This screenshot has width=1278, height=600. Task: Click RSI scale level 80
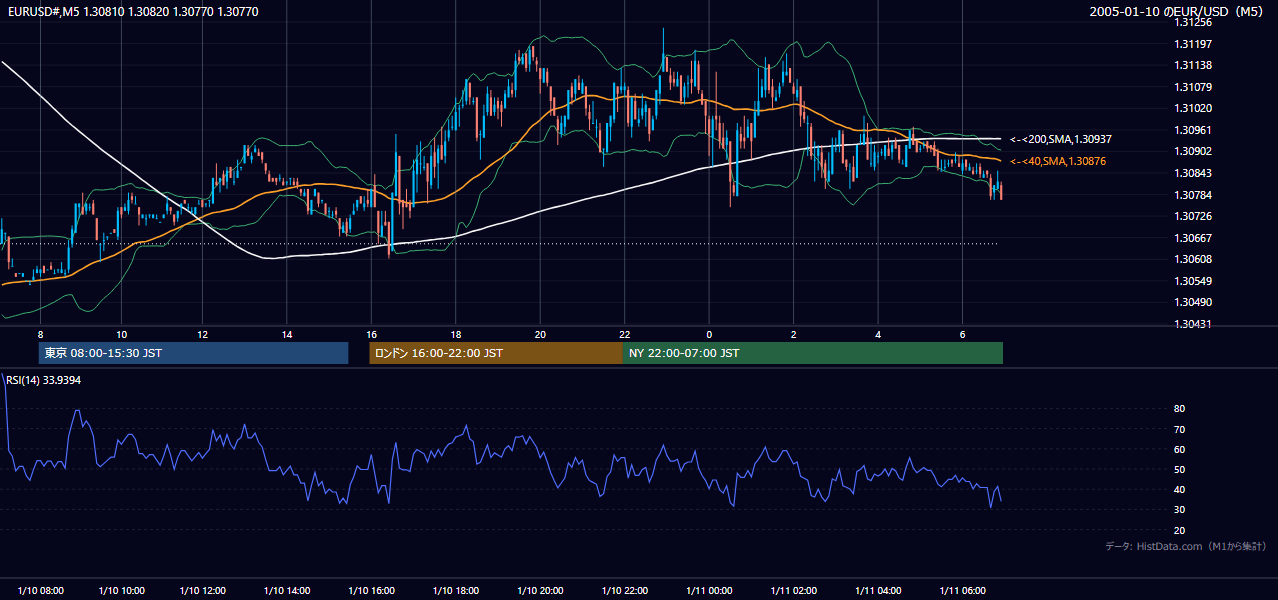pos(1180,409)
